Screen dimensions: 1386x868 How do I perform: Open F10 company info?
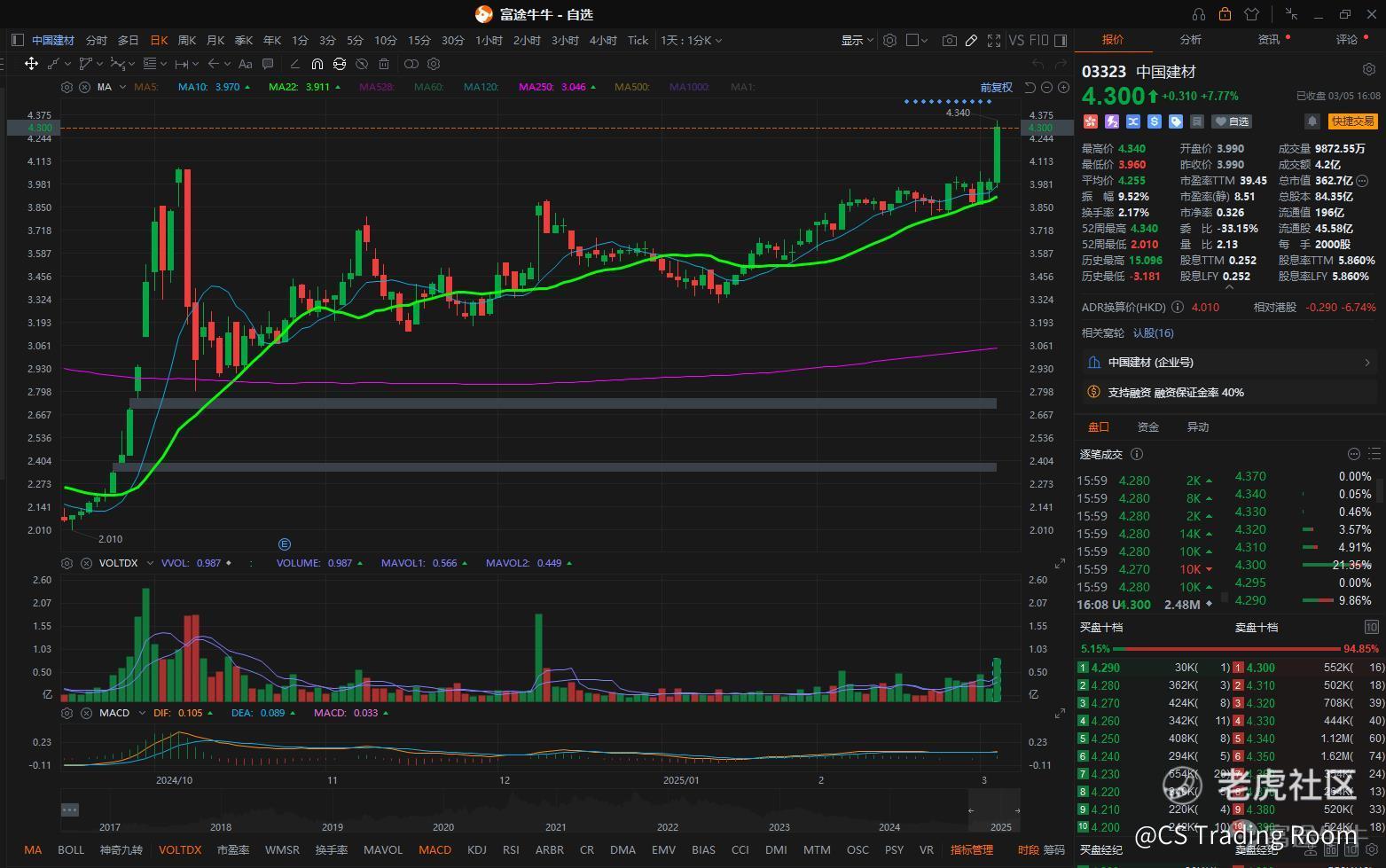coord(1038,40)
